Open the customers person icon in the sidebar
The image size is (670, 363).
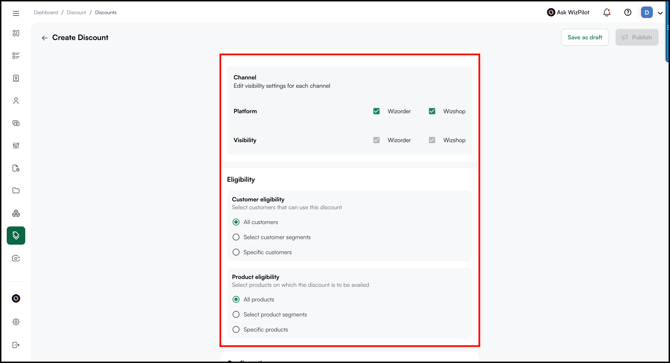tap(16, 101)
